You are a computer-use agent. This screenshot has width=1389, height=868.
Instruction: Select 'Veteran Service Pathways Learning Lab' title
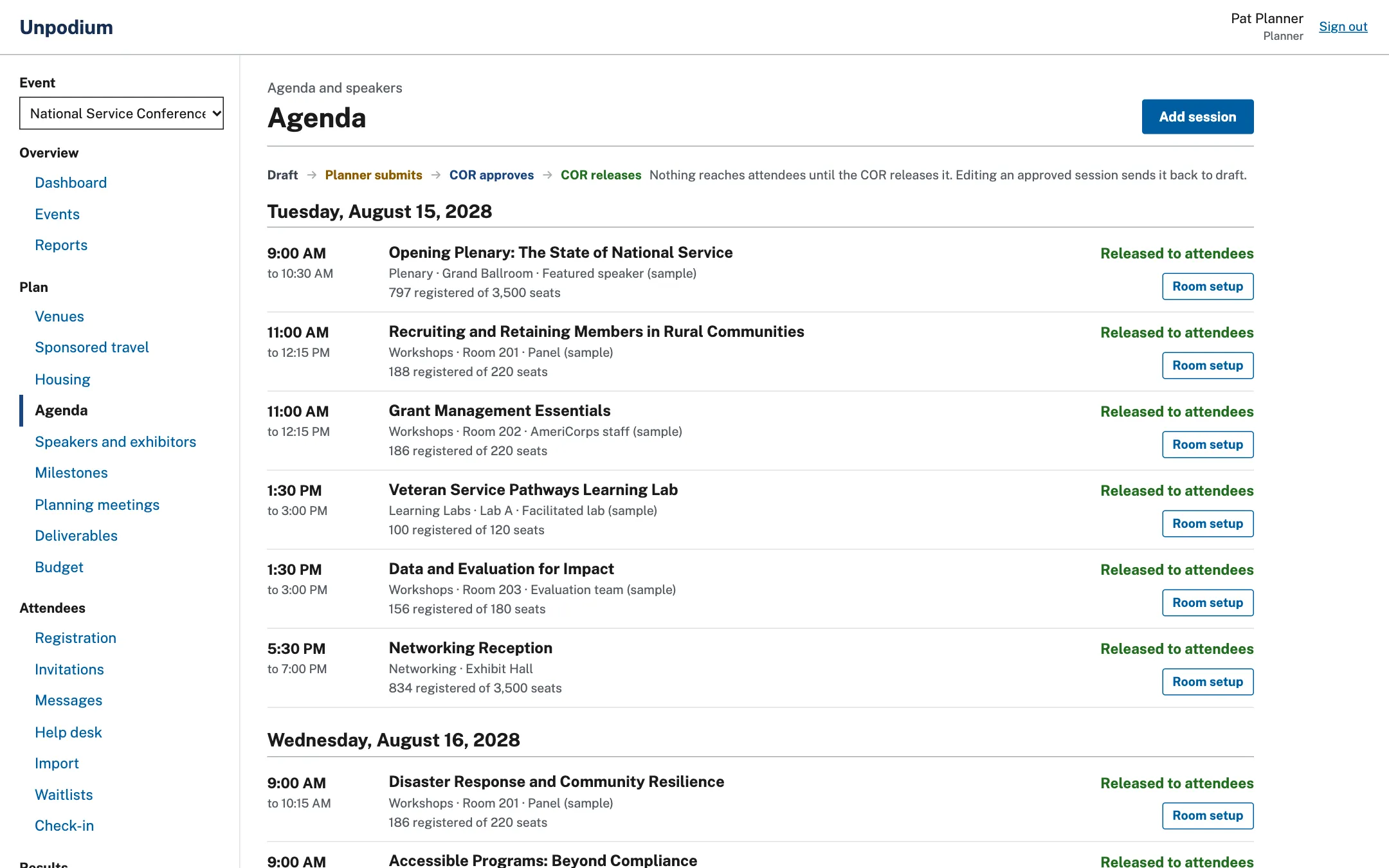click(533, 489)
